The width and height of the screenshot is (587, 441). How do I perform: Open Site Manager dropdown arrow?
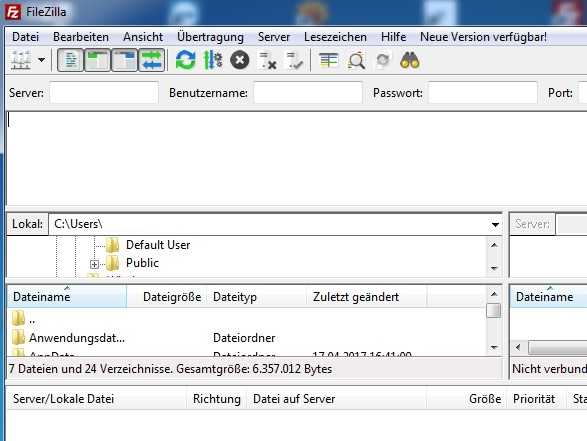click(42, 60)
